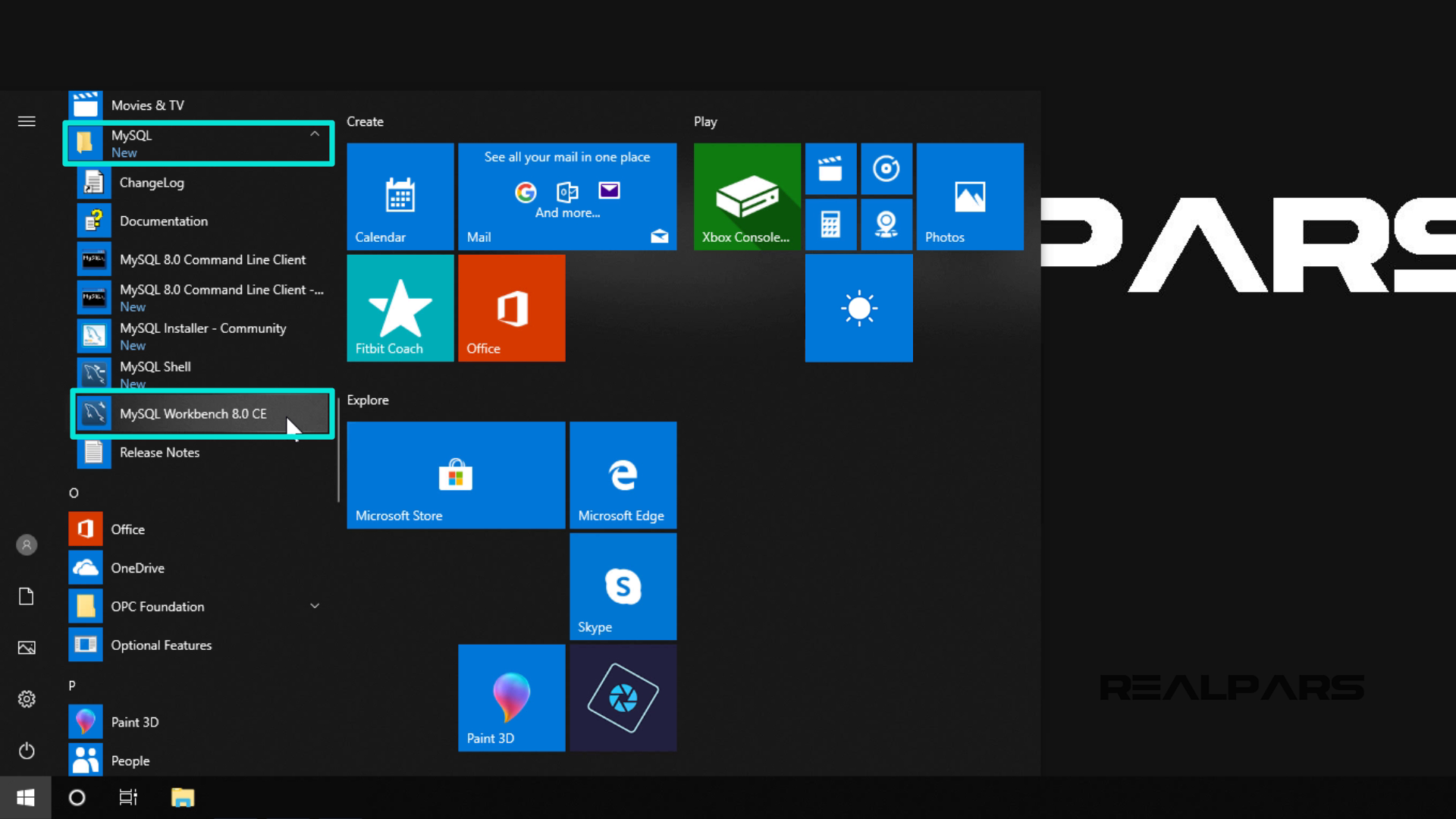1456x819 pixels.
Task: Collapse the MySQL folder
Action: (x=314, y=135)
